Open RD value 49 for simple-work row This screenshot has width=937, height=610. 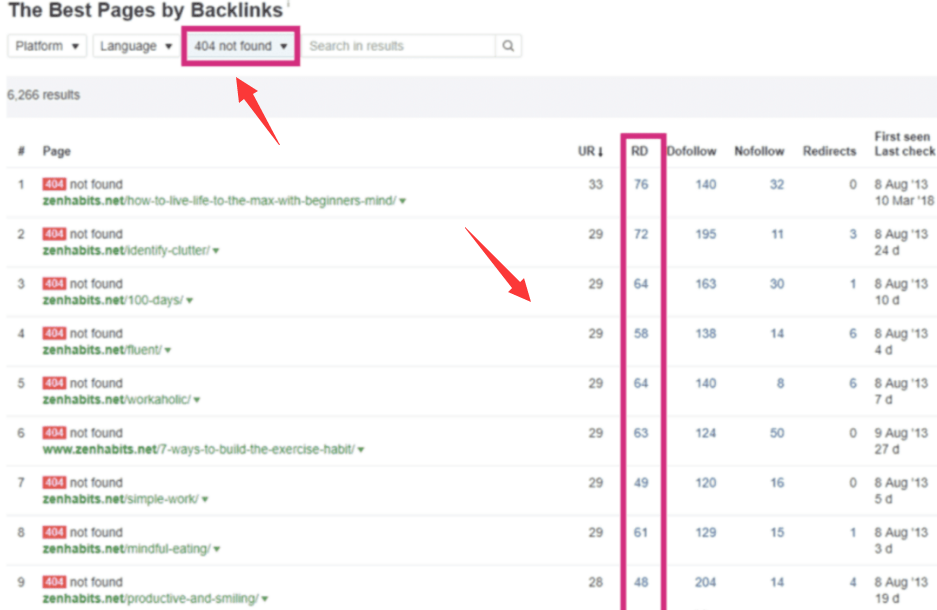click(641, 483)
